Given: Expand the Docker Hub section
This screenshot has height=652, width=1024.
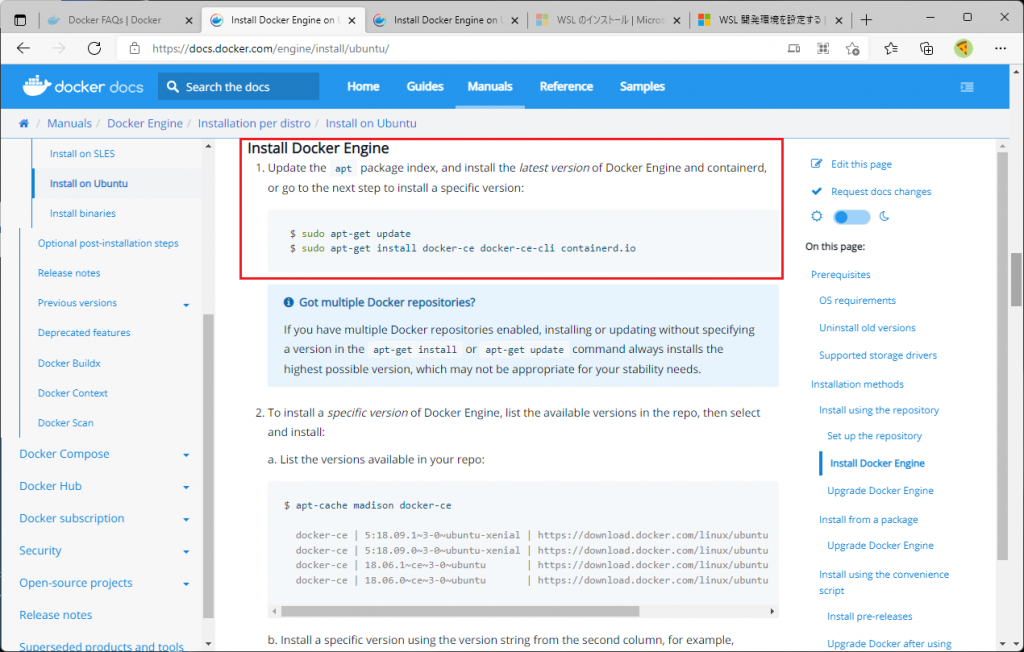Looking at the screenshot, I should (186, 487).
